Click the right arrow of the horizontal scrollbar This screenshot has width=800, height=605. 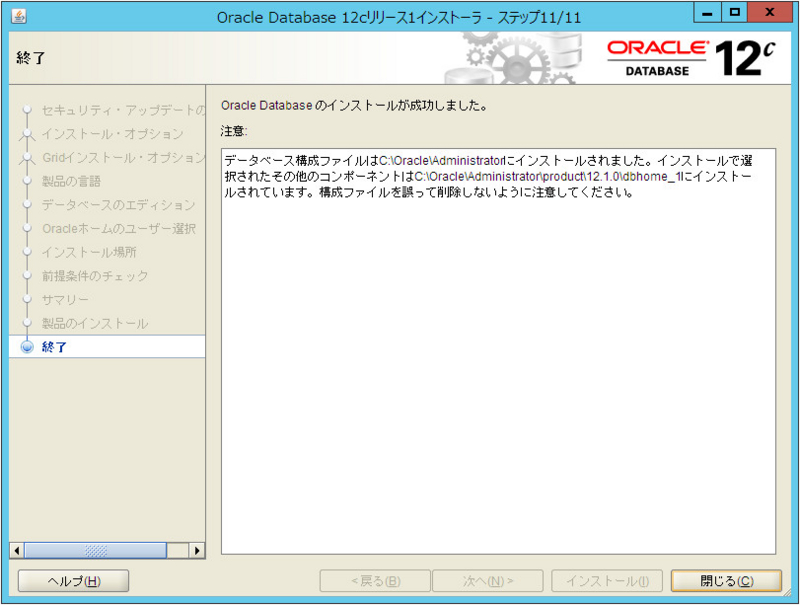coord(197,550)
